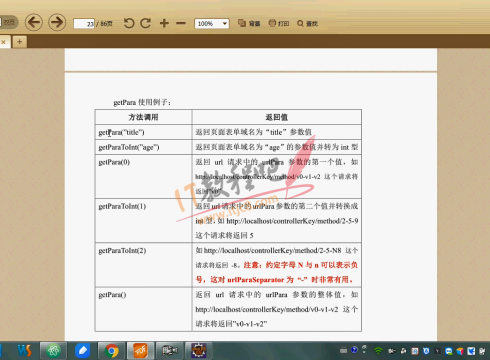Click the text 这个请求将返回 5
Screen dimensions: 490x360
[x=224, y=236]
